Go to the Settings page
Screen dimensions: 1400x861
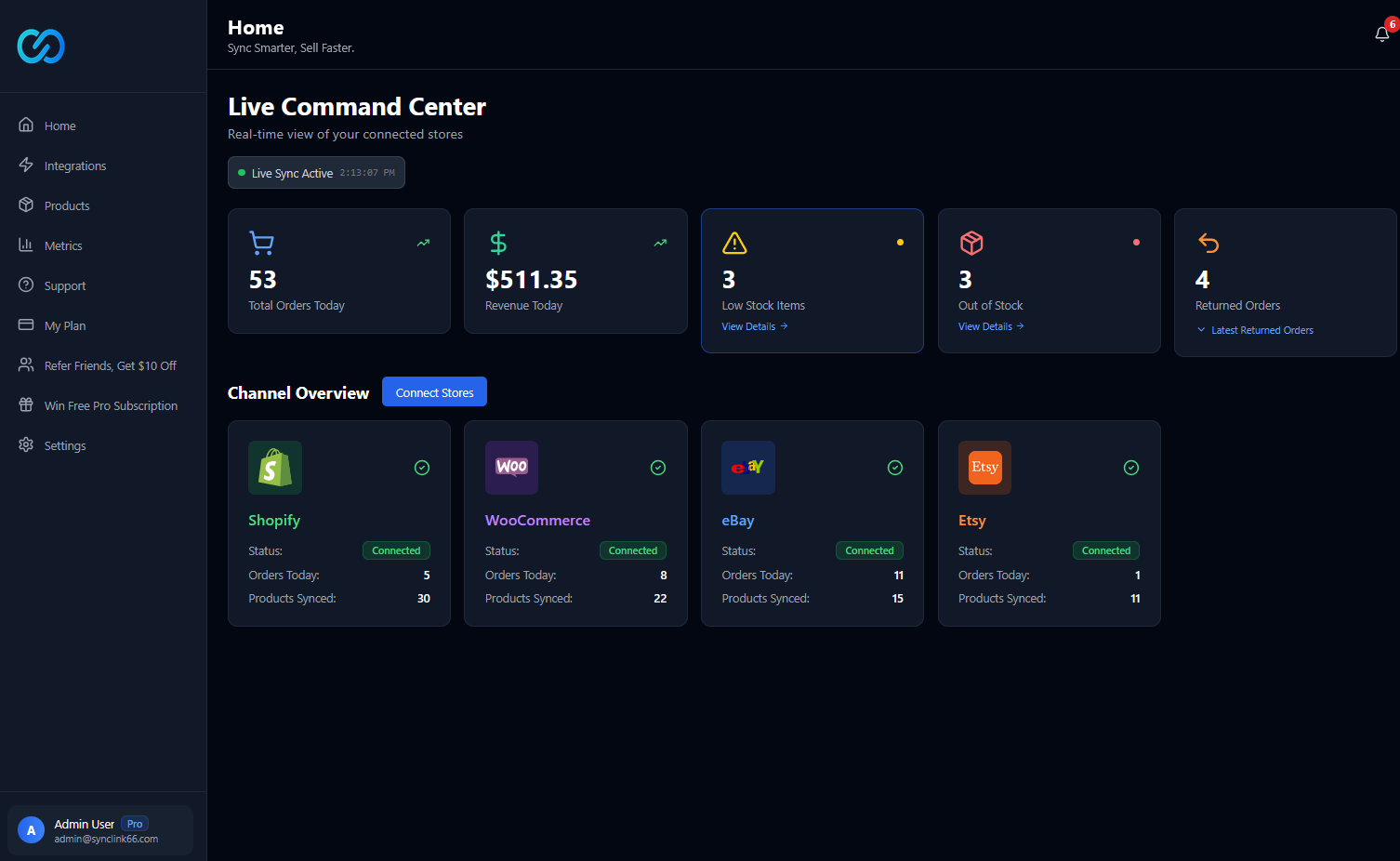65,445
